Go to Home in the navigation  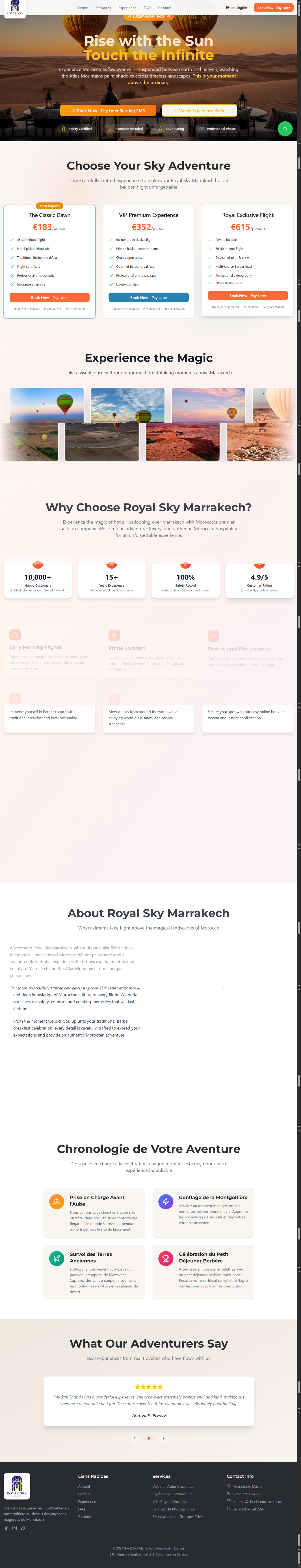[x=83, y=8]
